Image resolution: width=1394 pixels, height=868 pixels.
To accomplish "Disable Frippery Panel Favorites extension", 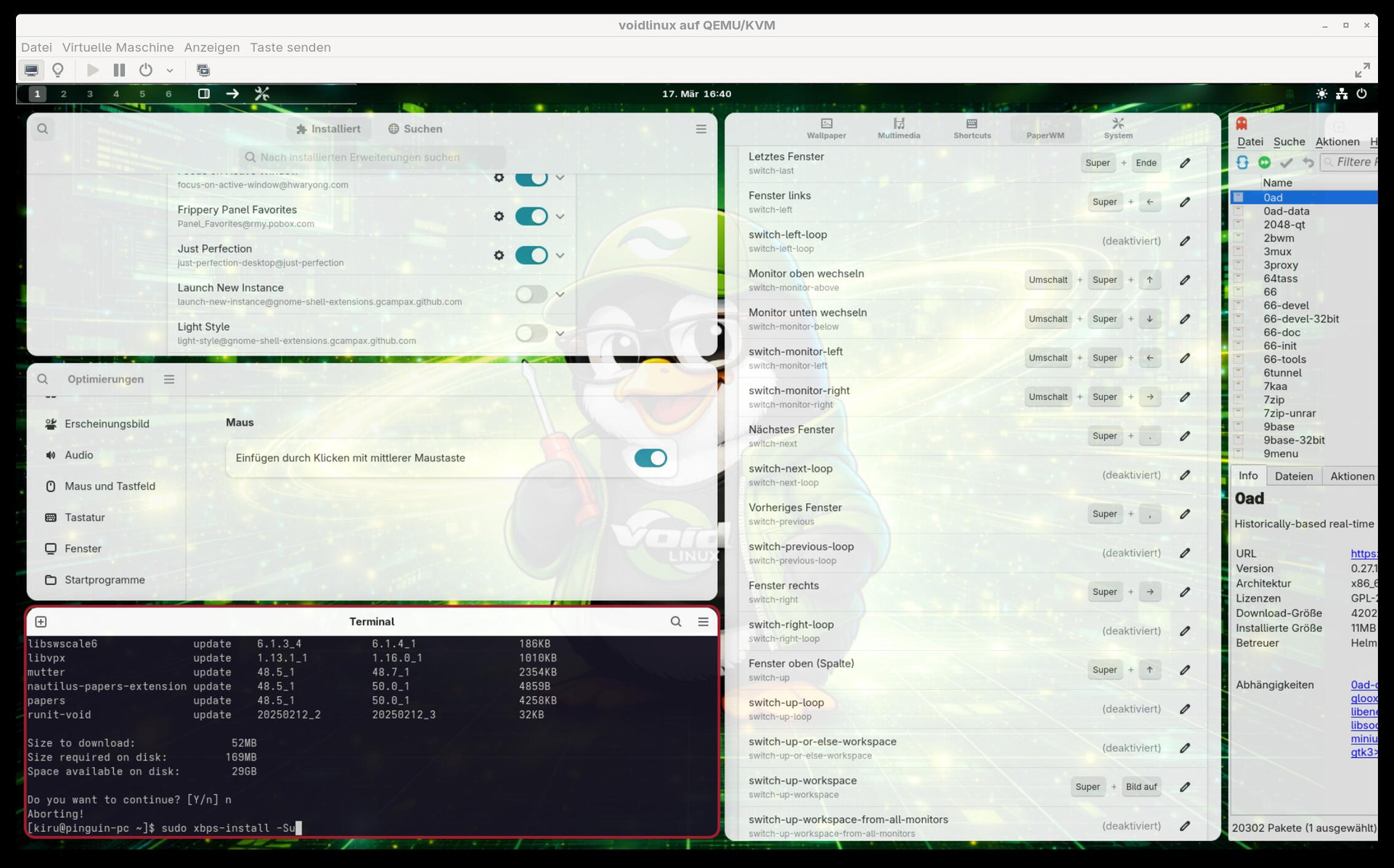I will pos(531,216).
